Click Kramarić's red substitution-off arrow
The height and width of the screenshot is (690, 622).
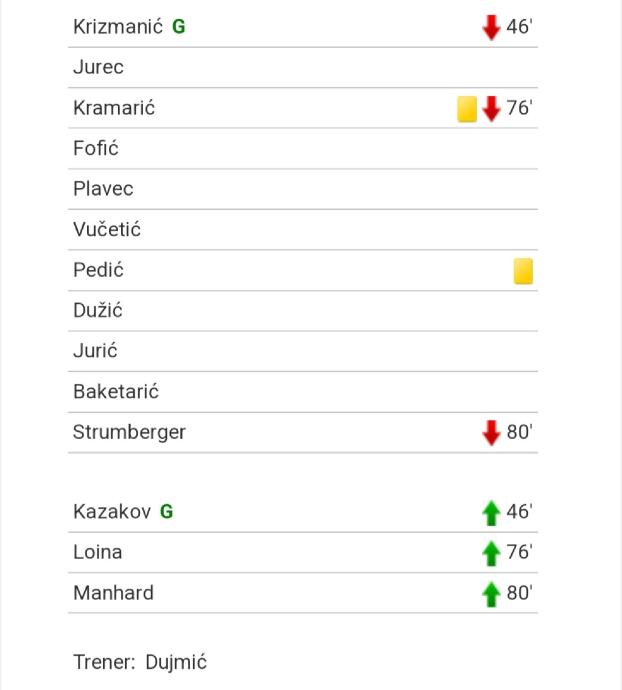[x=491, y=108]
